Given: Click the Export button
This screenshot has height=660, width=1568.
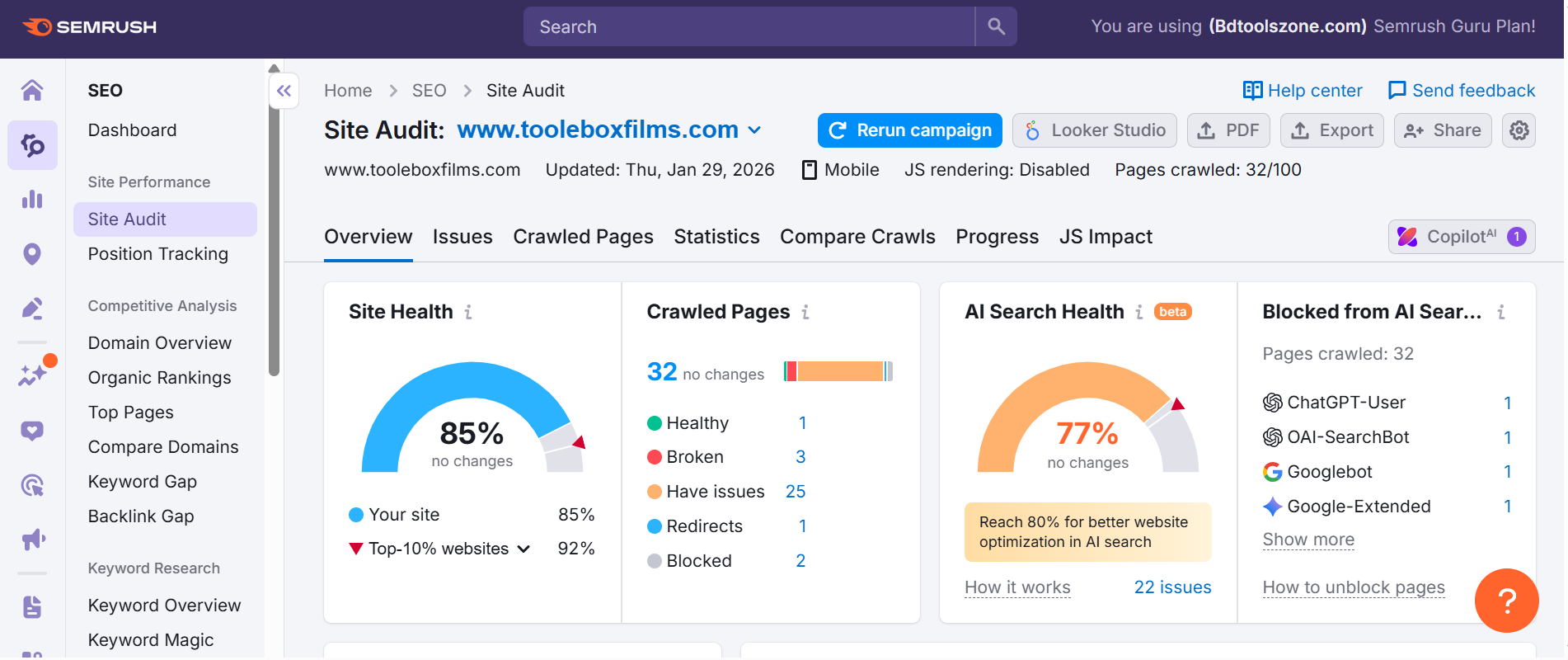Looking at the screenshot, I should point(1333,130).
